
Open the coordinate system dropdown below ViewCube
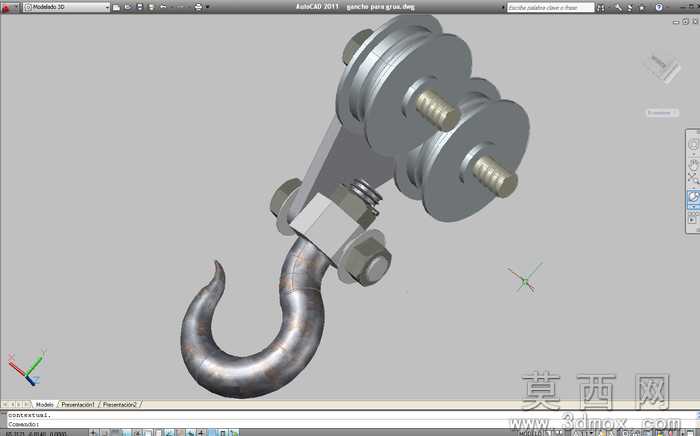pos(662,113)
